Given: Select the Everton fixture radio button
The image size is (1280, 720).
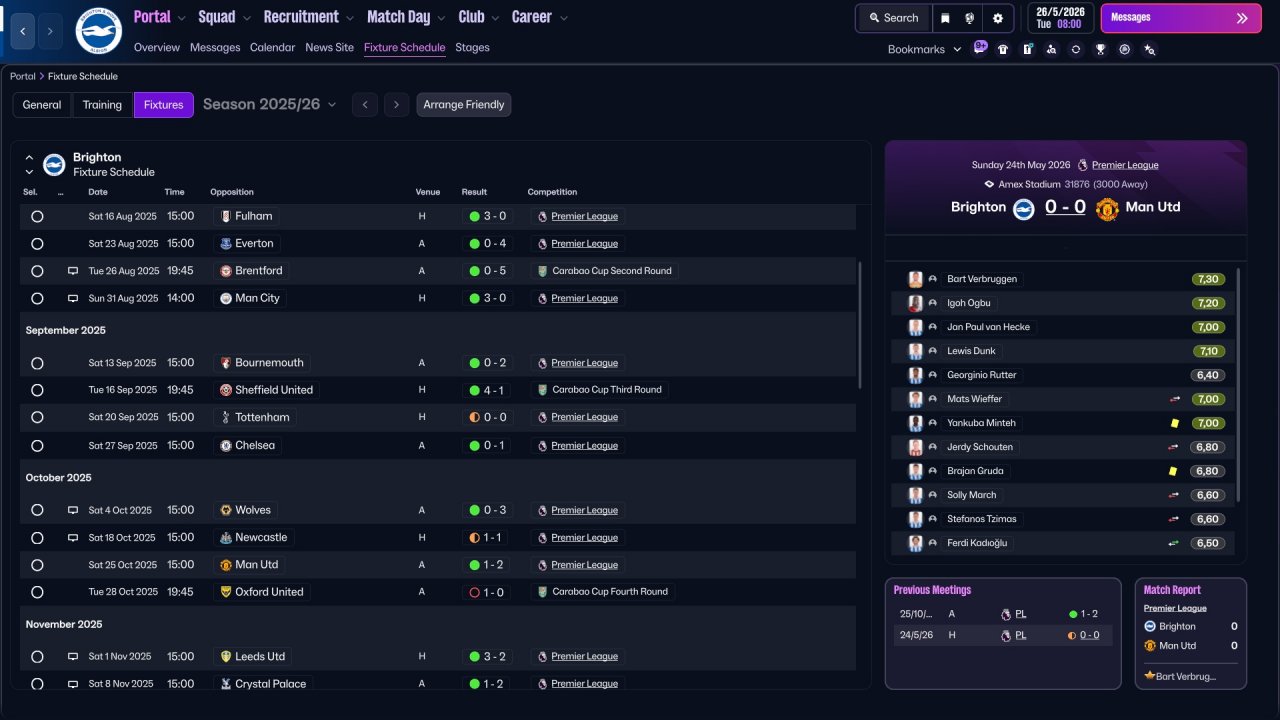Looking at the screenshot, I should [37, 243].
